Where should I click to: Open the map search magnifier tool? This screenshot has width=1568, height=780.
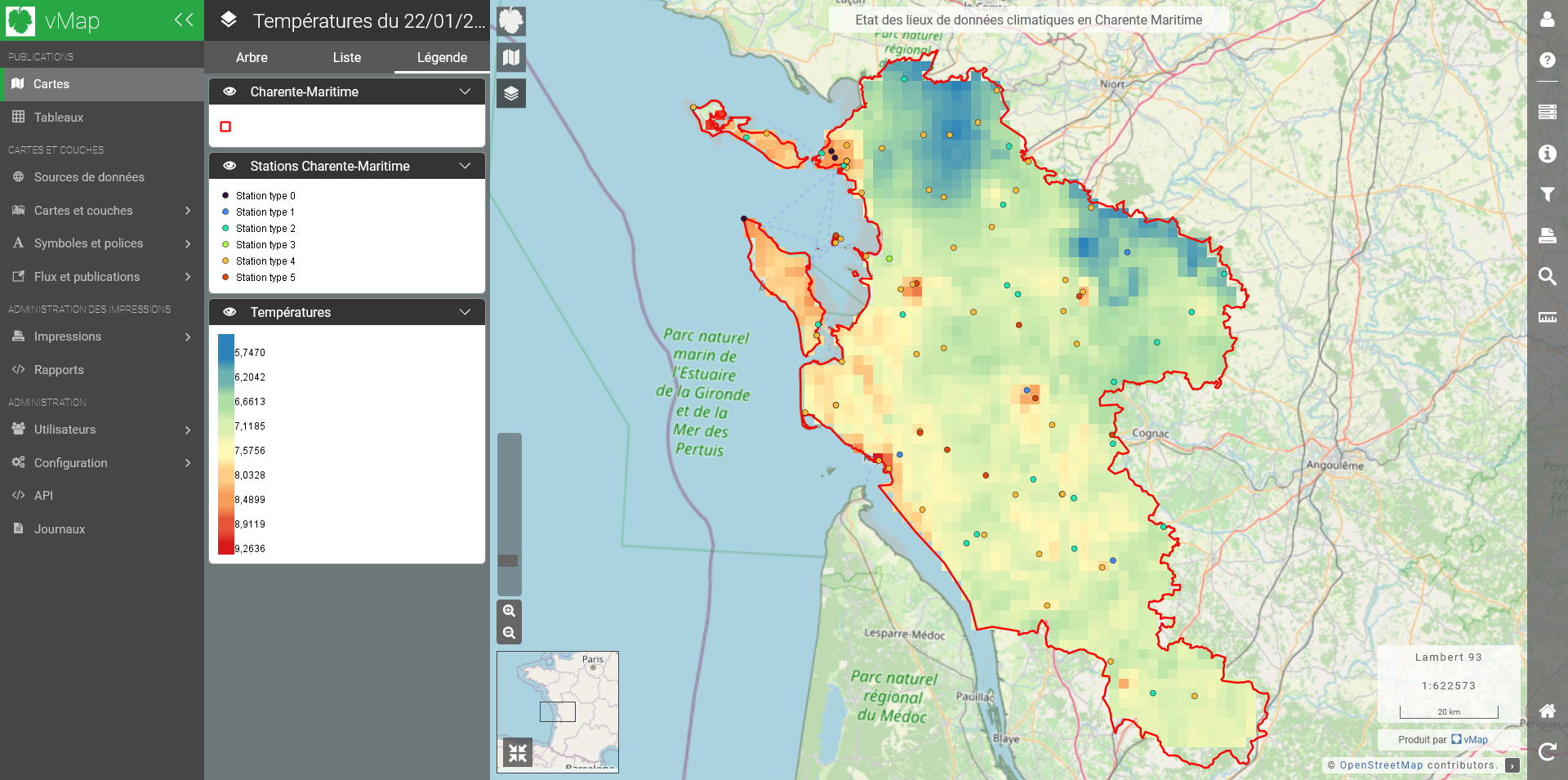point(1547,276)
